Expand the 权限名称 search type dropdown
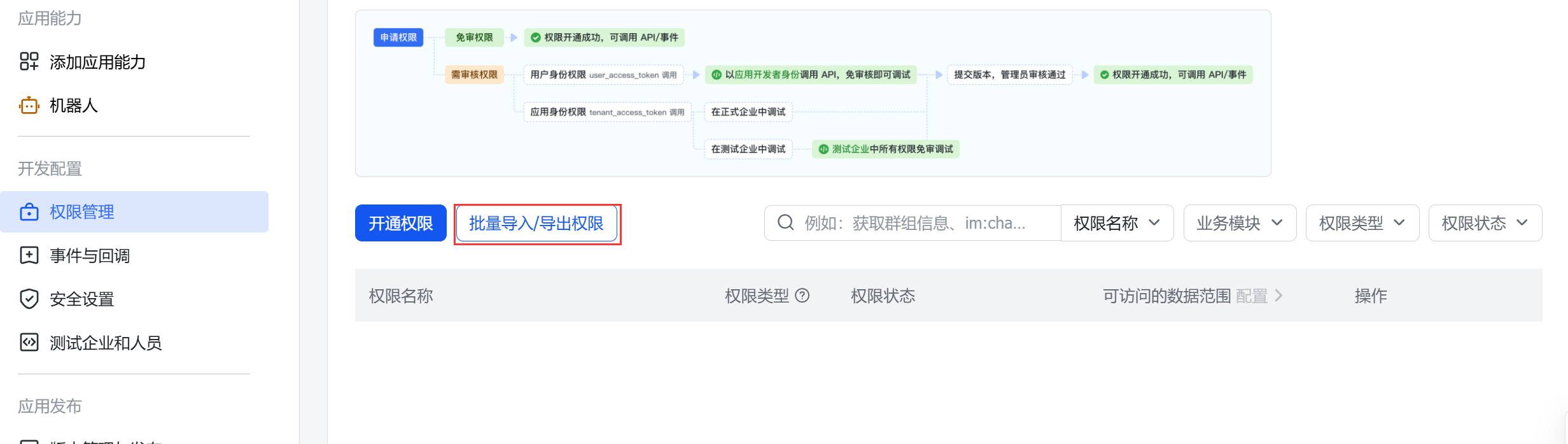The image size is (1568, 444). 1117,223
